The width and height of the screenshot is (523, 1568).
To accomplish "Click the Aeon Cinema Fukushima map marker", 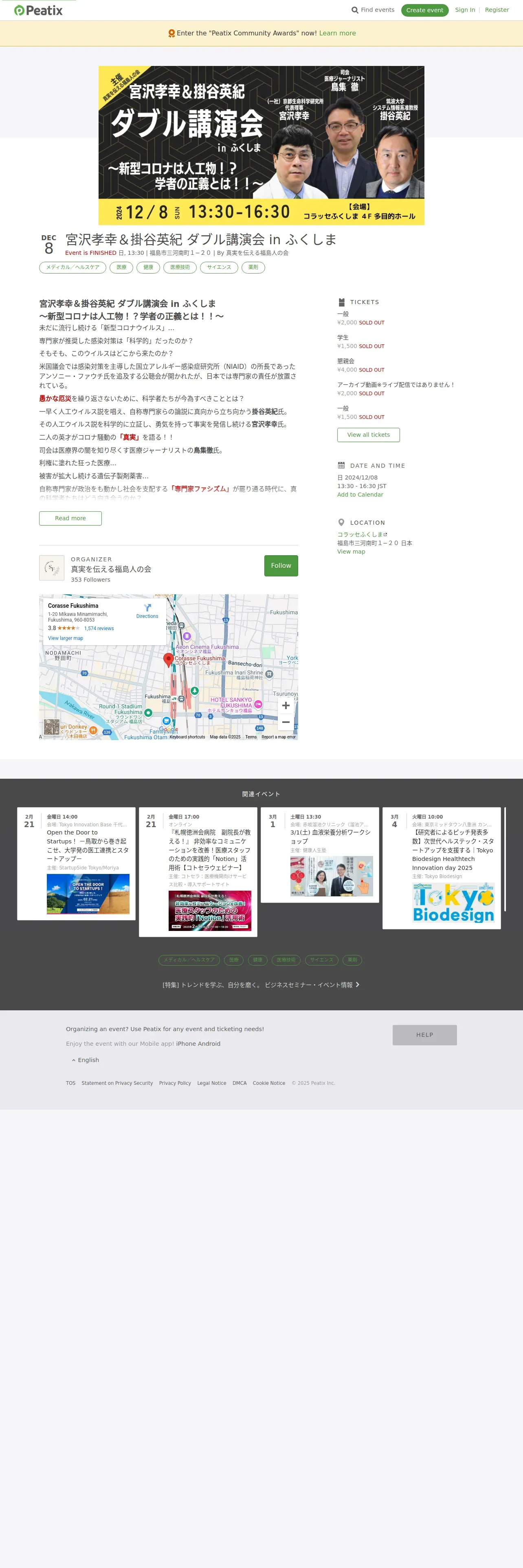I will click(187, 636).
